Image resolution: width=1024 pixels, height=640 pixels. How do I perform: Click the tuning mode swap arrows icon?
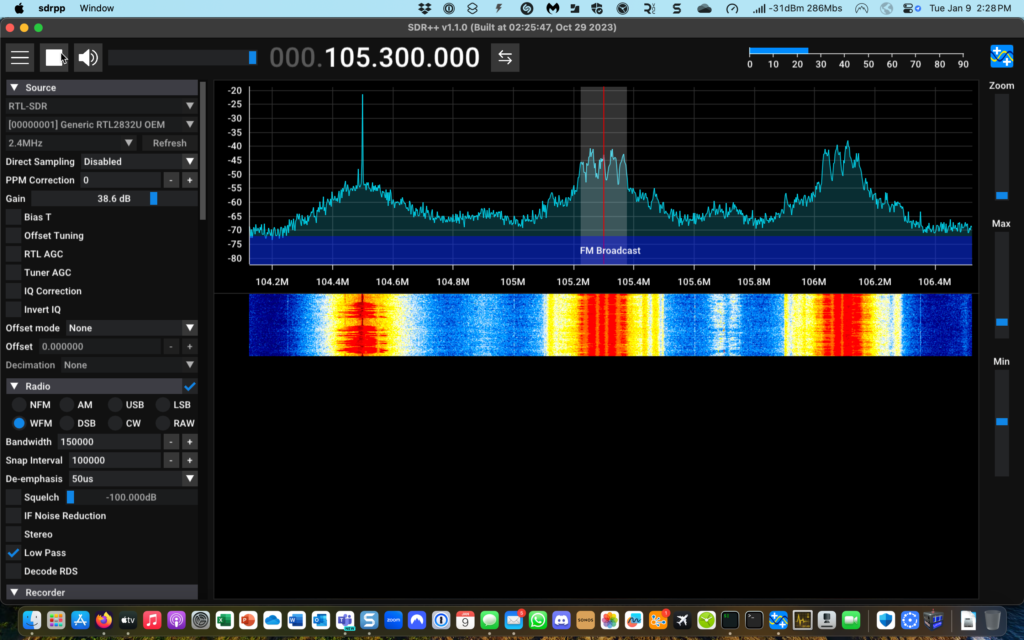point(505,57)
